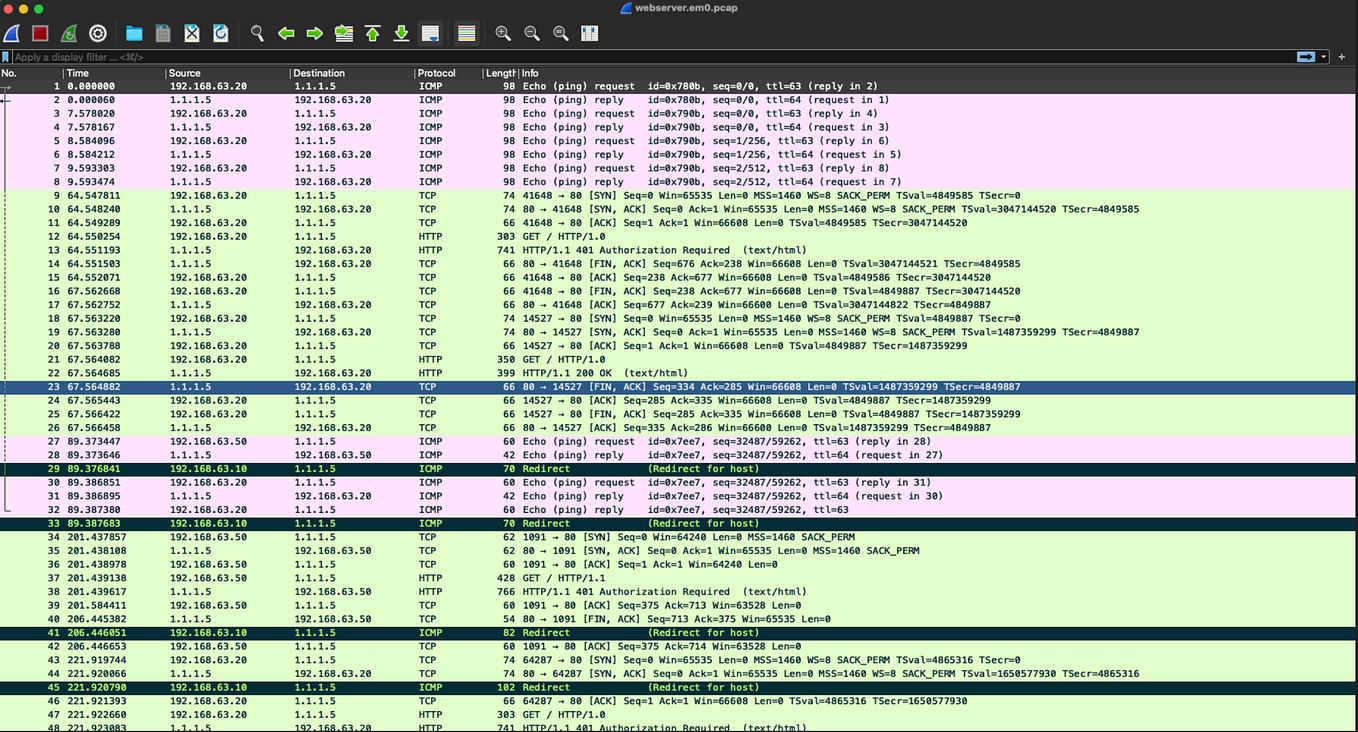Start a new live capture

click(x=12, y=33)
